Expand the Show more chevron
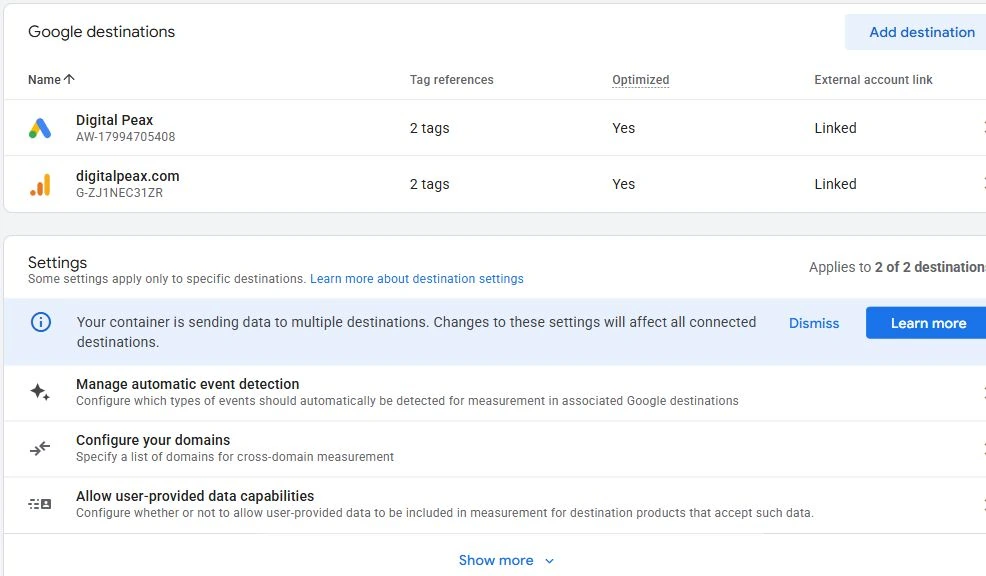 (x=550, y=561)
